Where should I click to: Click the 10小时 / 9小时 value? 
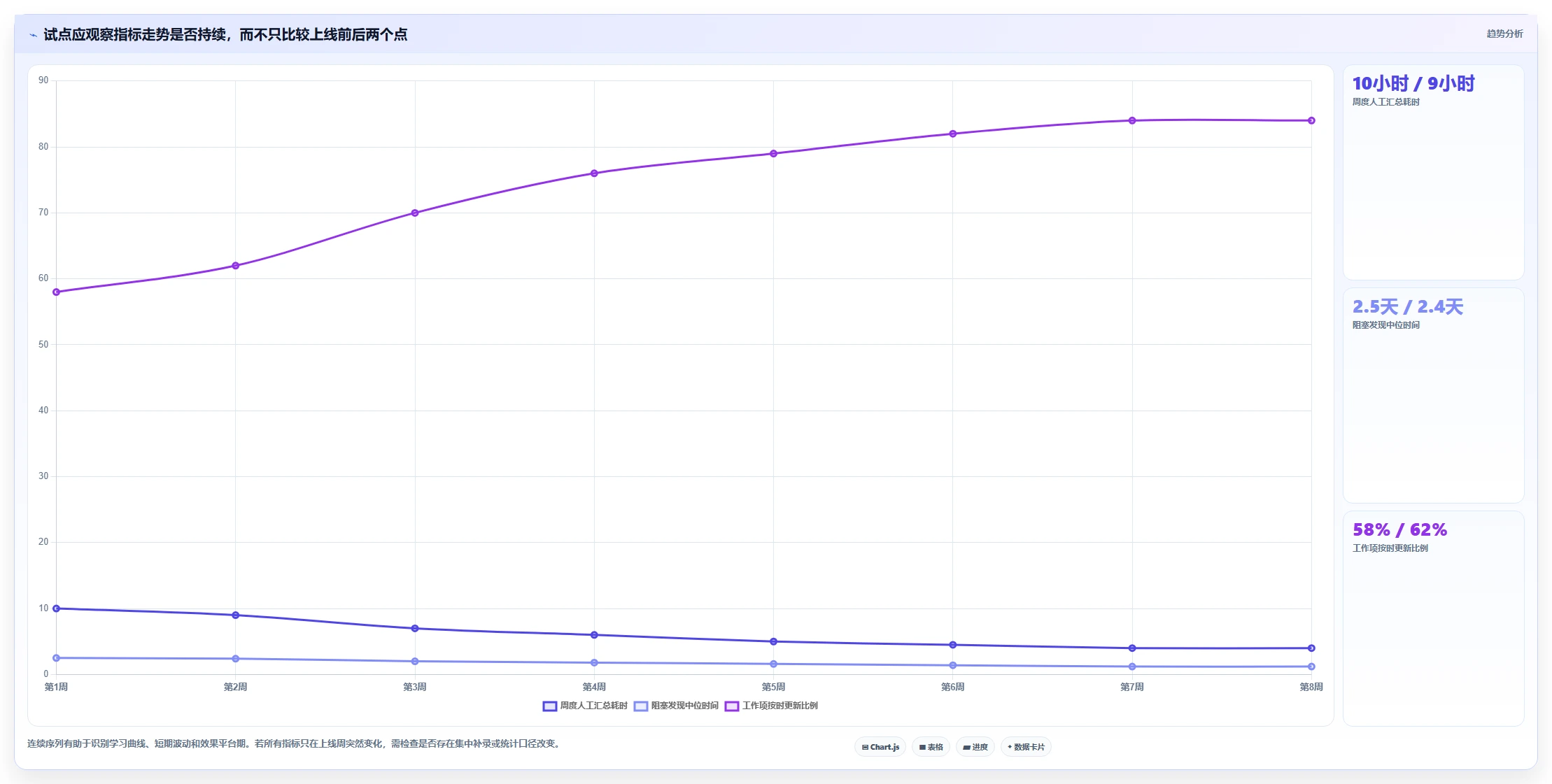[x=1413, y=83]
